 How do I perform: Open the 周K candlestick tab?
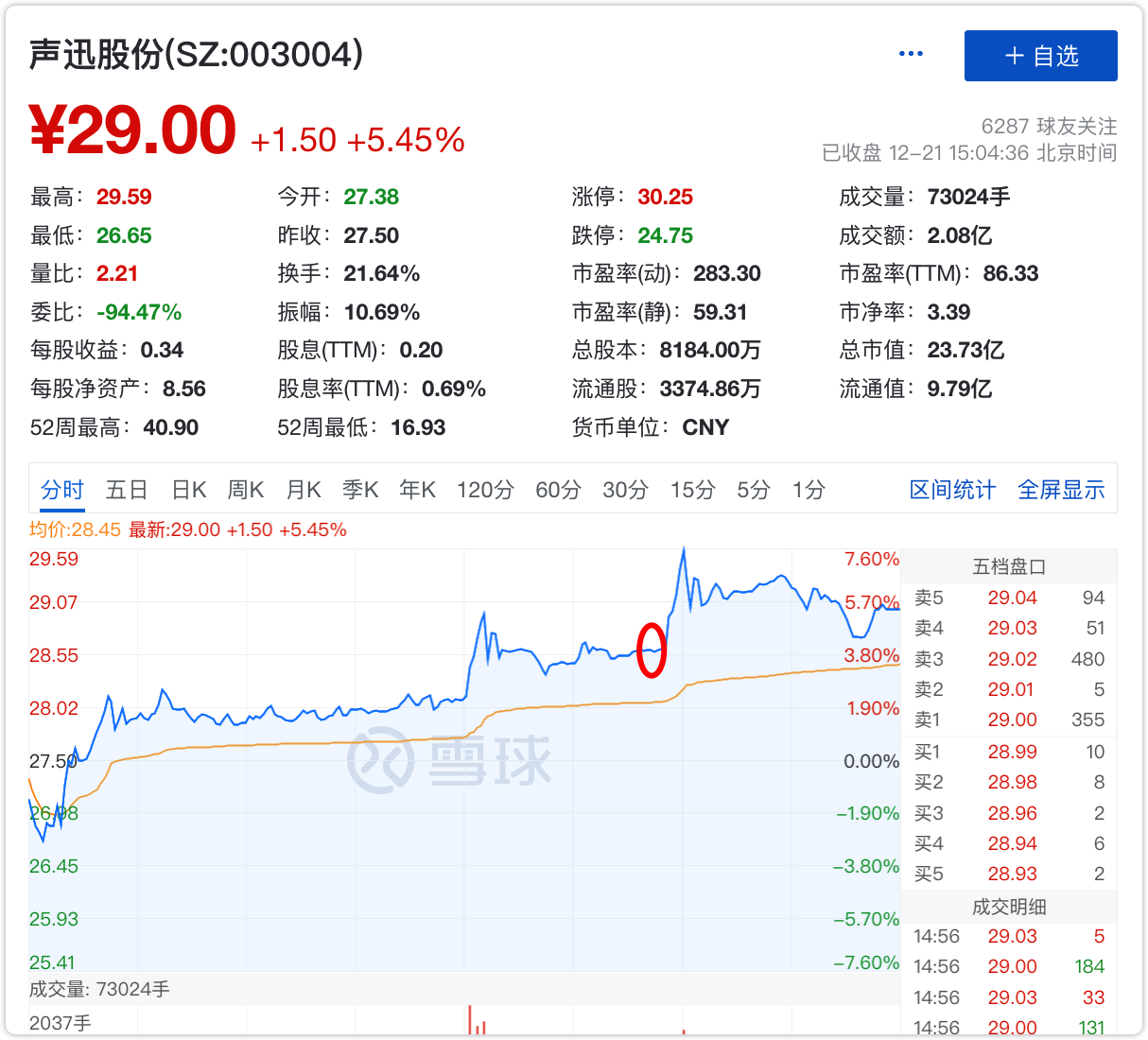click(246, 490)
